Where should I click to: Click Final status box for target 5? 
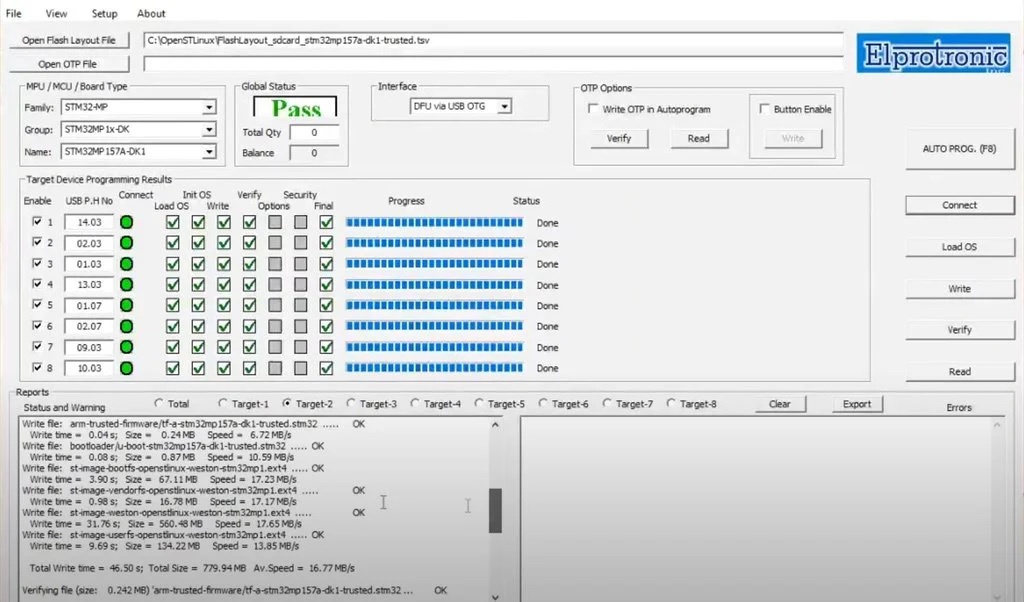[326, 306]
